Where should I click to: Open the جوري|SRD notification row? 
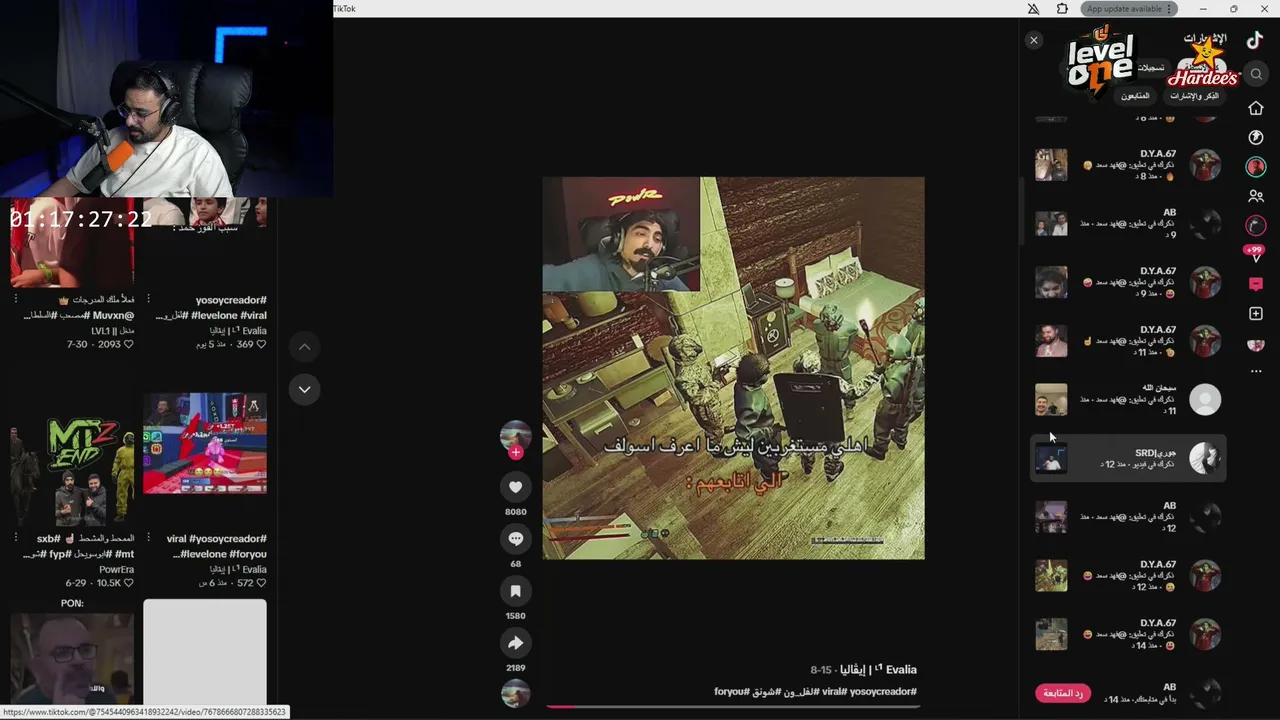pyautogui.click(x=1128, y=458)
